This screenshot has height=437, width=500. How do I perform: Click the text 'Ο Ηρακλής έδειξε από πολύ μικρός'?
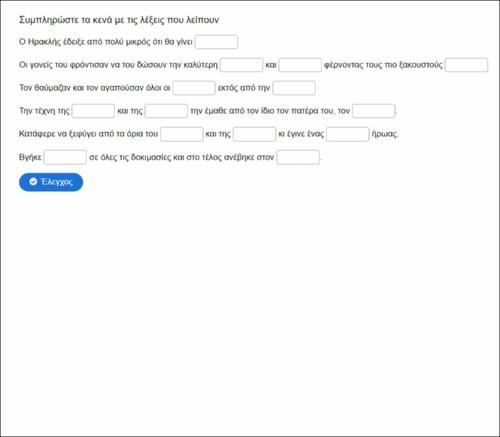(84, 42)
